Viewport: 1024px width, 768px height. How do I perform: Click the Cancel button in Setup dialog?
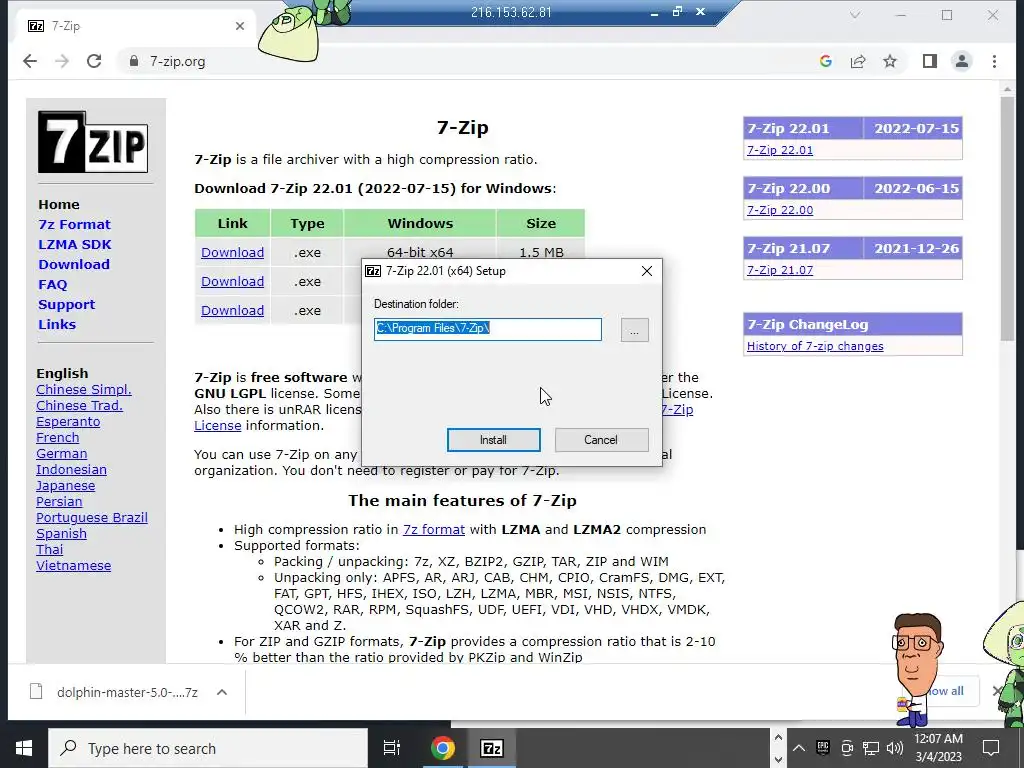point(601,440)
